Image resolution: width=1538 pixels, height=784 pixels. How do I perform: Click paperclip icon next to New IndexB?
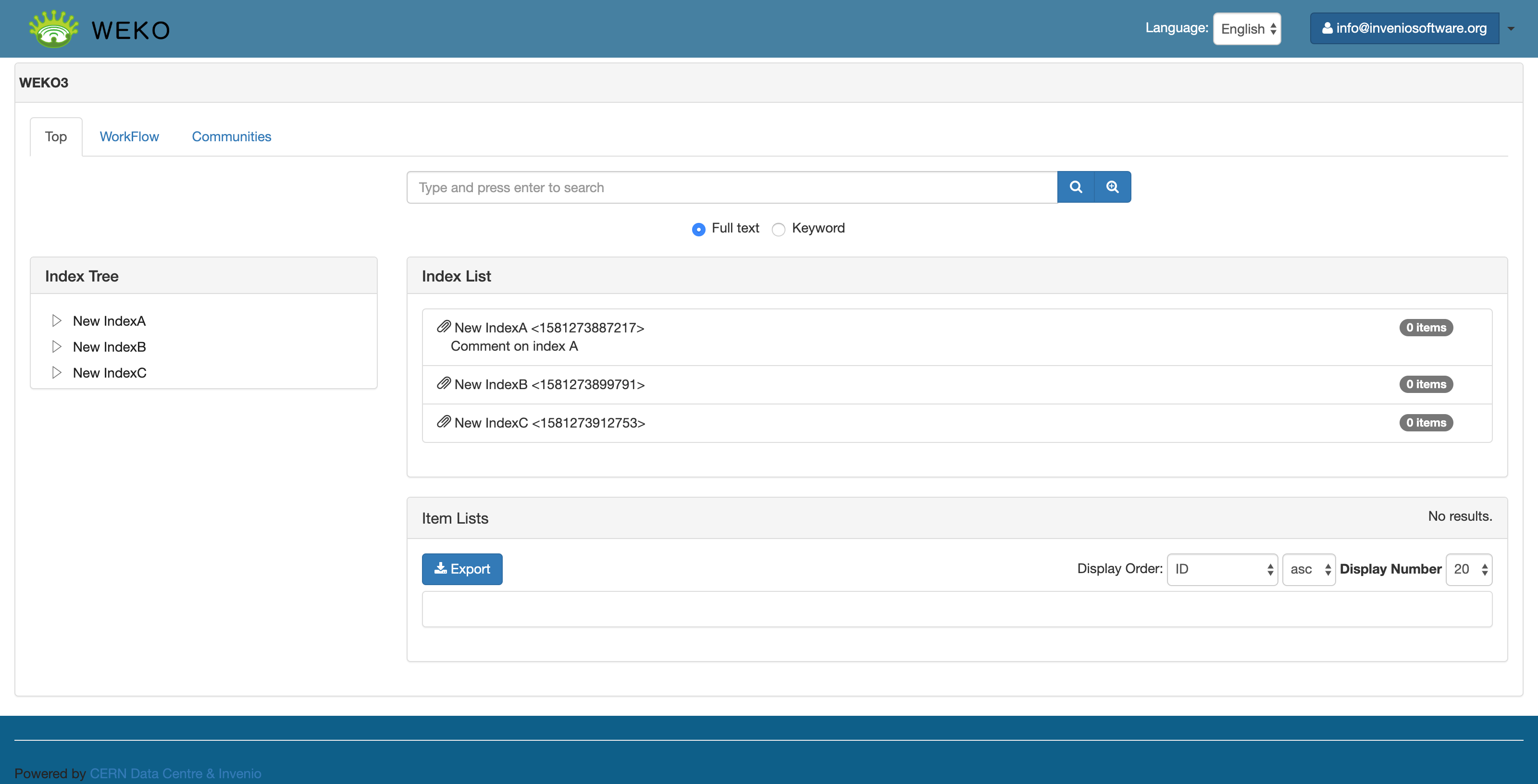(x=443, y=384)
